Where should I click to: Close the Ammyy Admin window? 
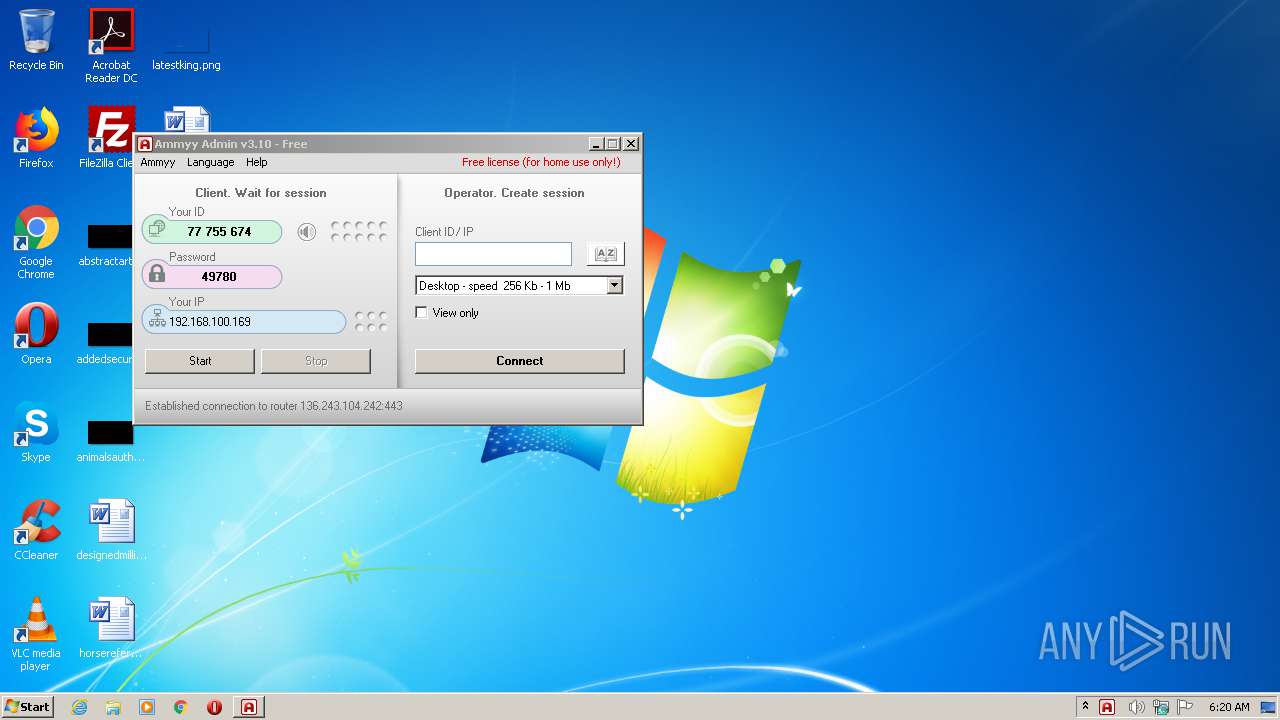coord(630,144)
